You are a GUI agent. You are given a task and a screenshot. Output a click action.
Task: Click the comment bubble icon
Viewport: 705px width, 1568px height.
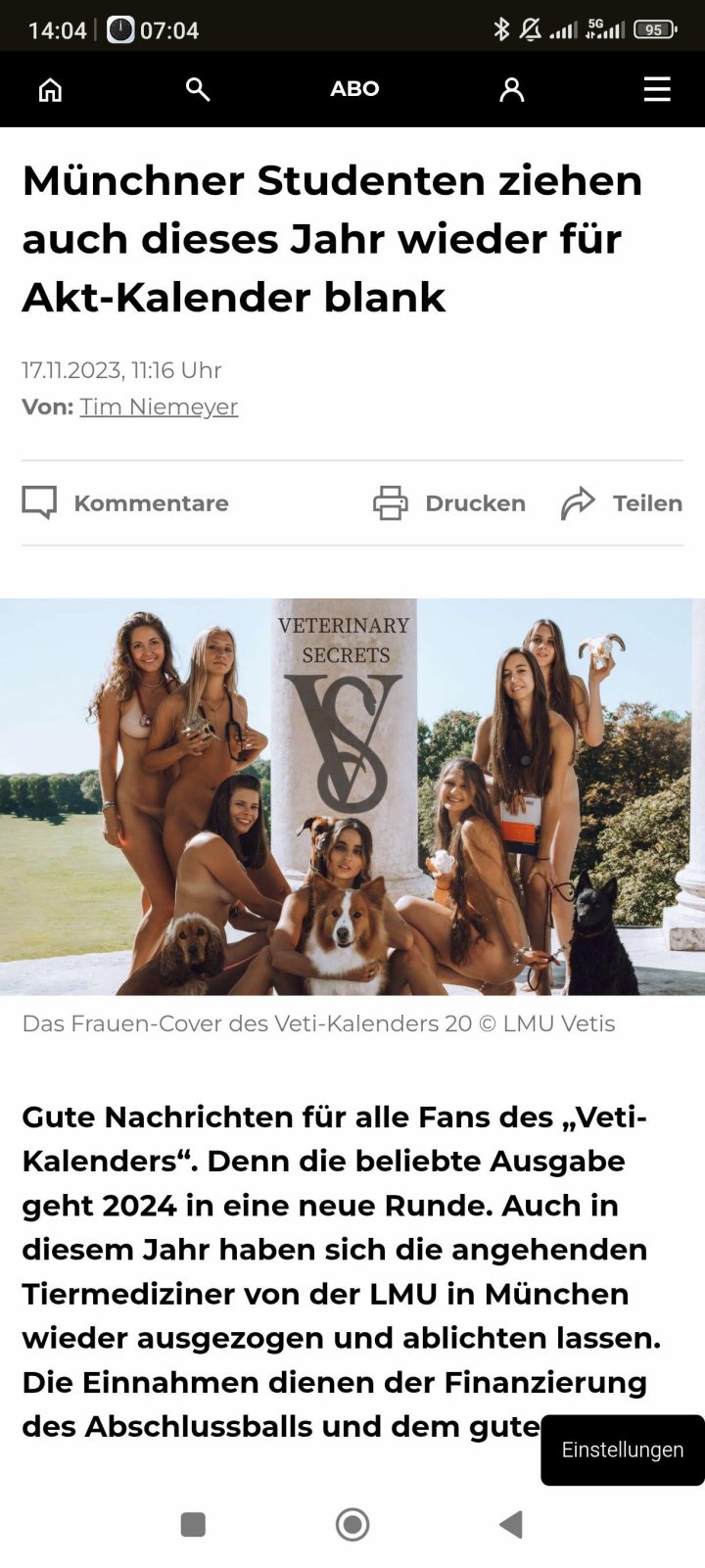click(39, 502)
